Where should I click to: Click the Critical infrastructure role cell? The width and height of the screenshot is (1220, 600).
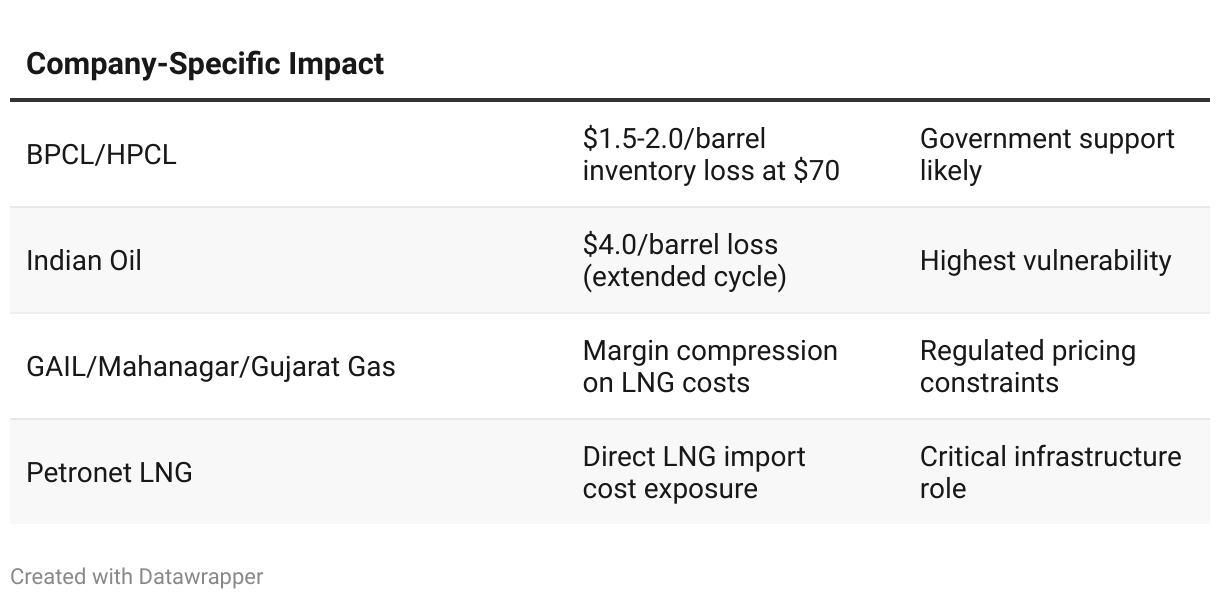(1050, 473)
